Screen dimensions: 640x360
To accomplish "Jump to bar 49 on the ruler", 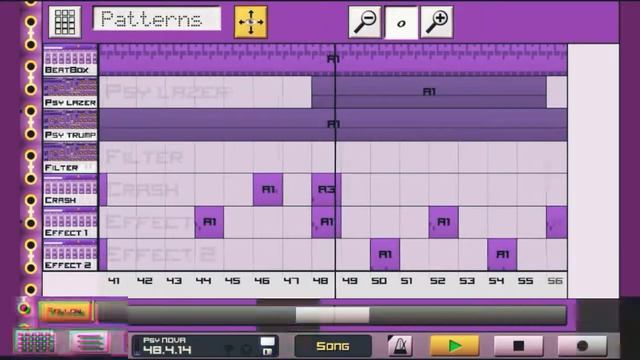I will tap(350, 281).
